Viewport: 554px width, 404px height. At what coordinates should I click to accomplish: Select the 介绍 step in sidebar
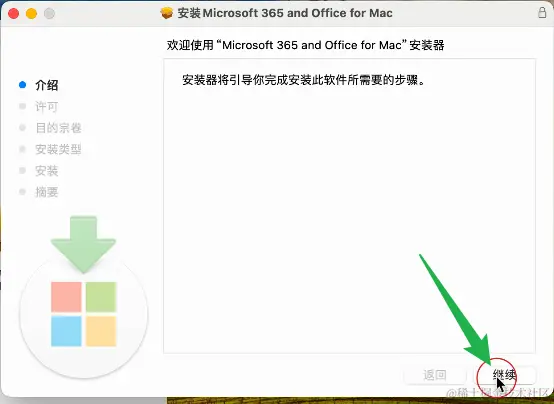[47, 85]
